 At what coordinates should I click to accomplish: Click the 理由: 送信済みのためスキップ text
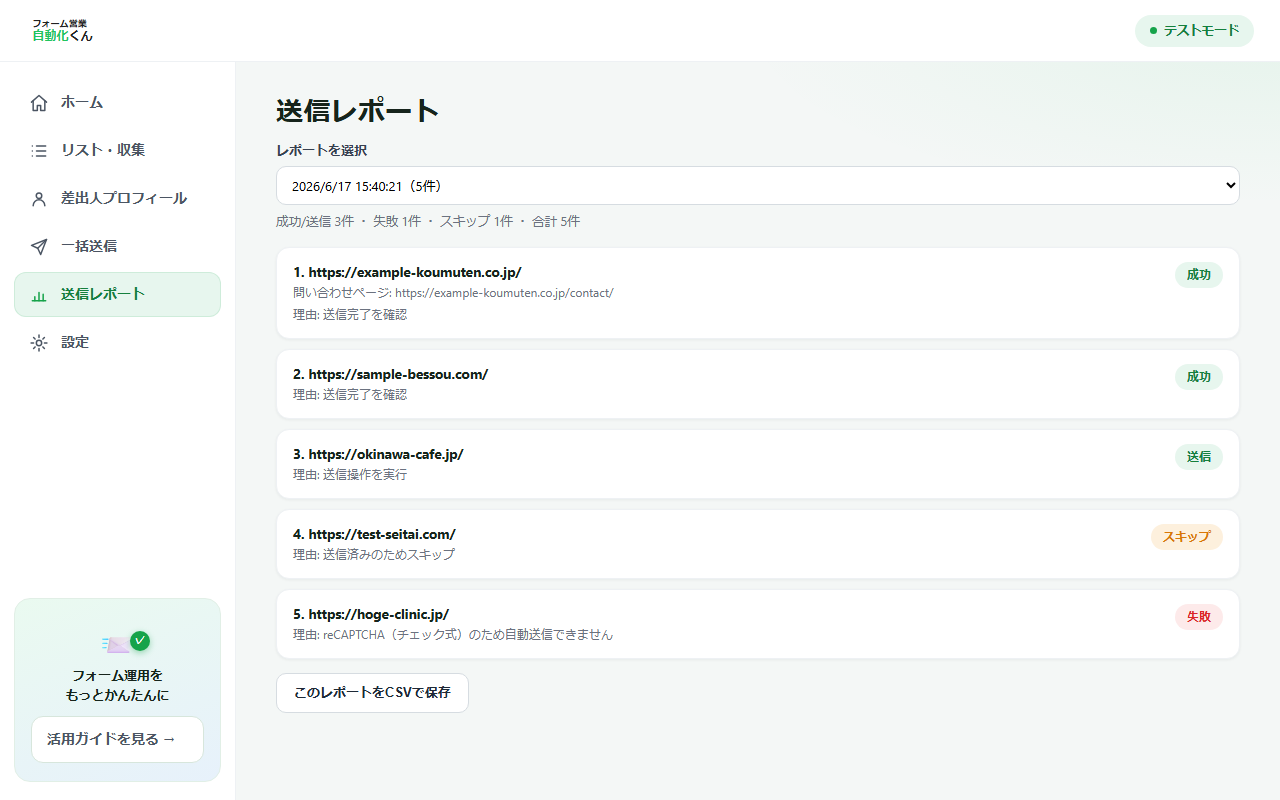pyautogui.click(x=374, y=554)
